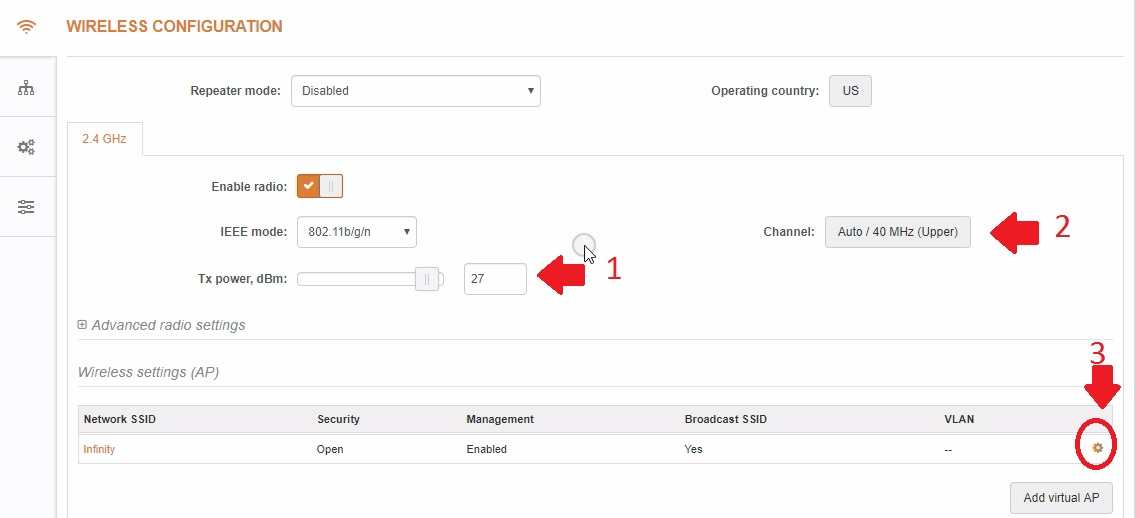Expand Advanced radio settings
Screen dimensions: 1135x518
161,325
